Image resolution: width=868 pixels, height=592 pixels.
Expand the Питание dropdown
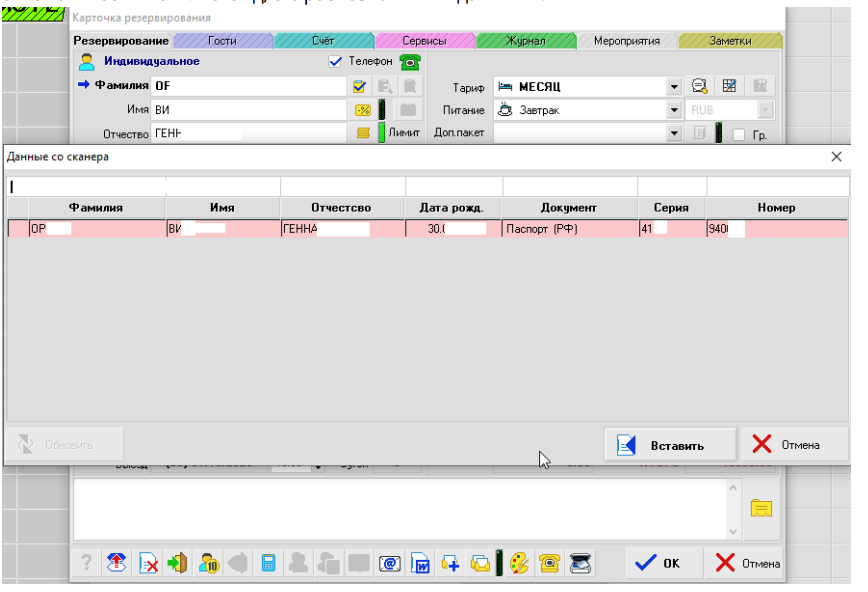click(673, 110)
